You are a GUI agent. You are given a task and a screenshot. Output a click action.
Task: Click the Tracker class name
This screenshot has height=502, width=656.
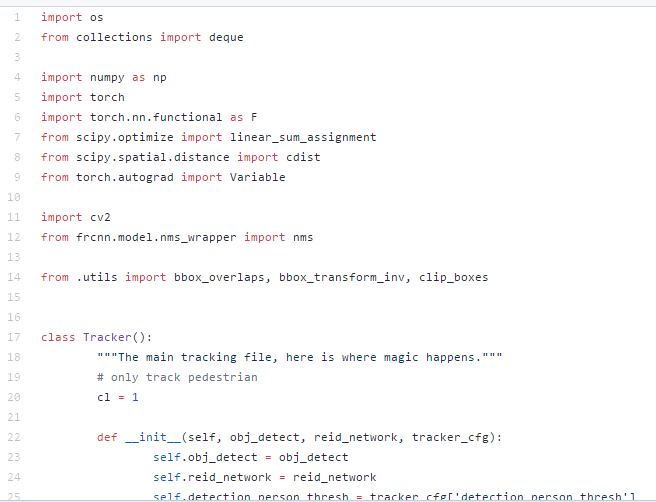coord(107,337)
